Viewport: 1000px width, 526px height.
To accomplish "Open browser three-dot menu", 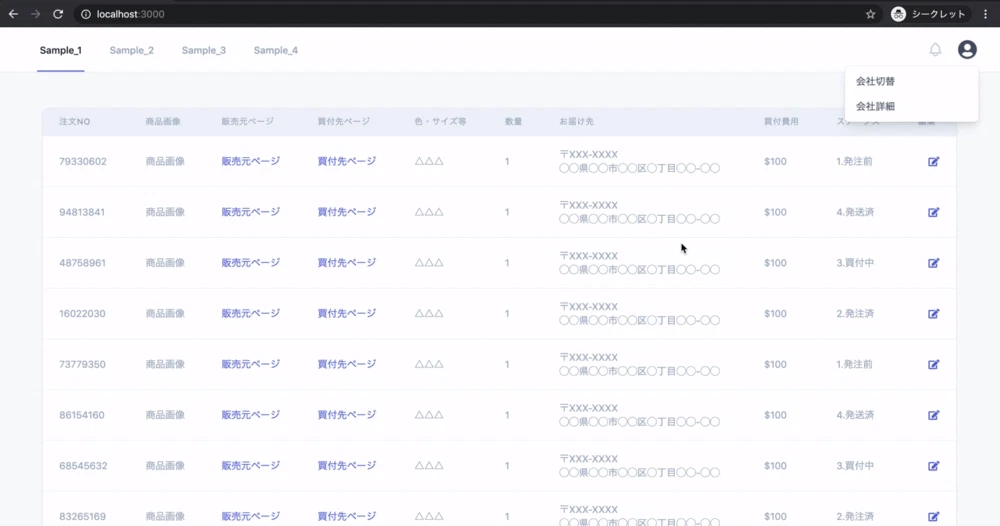I will pyautogui.click(x=985, y=14).
